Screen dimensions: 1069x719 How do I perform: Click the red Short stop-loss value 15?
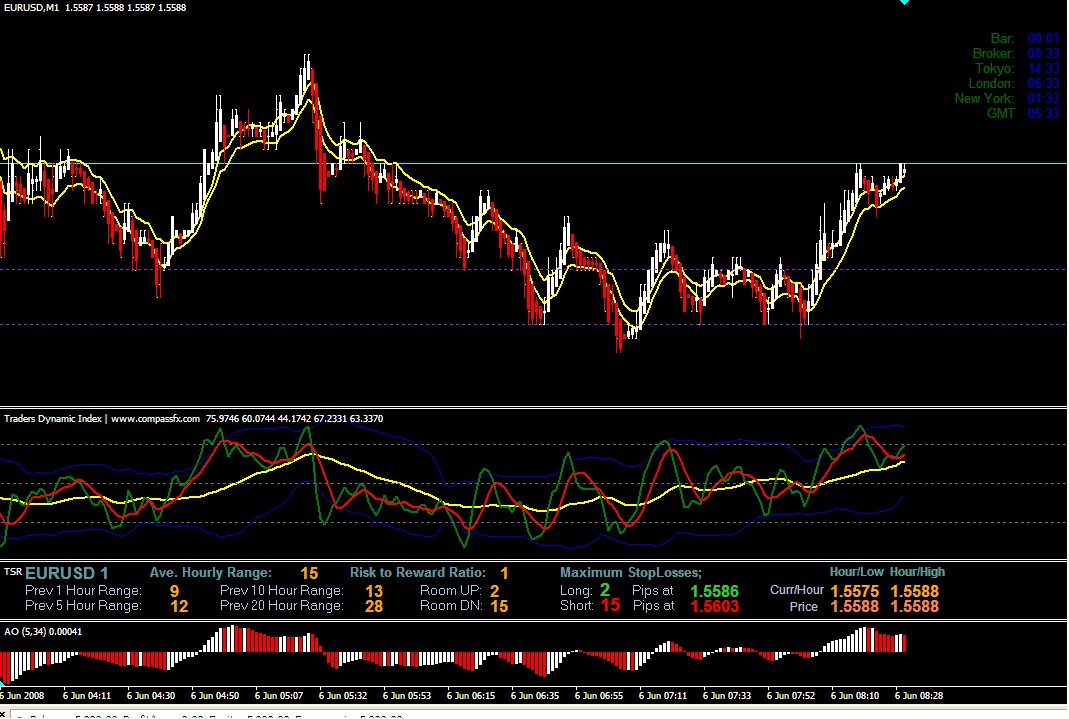(611, 605)
